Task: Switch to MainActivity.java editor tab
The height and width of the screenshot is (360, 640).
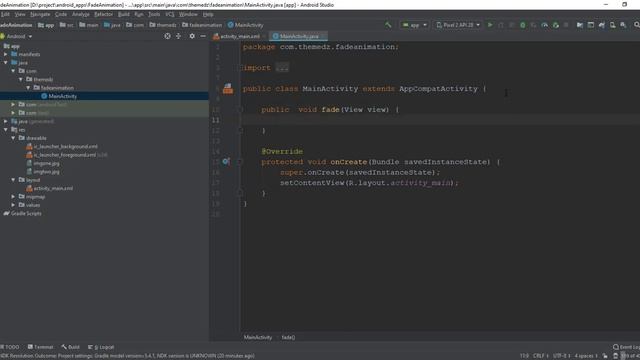Action: pyautogui.click(x=298, y=36)
